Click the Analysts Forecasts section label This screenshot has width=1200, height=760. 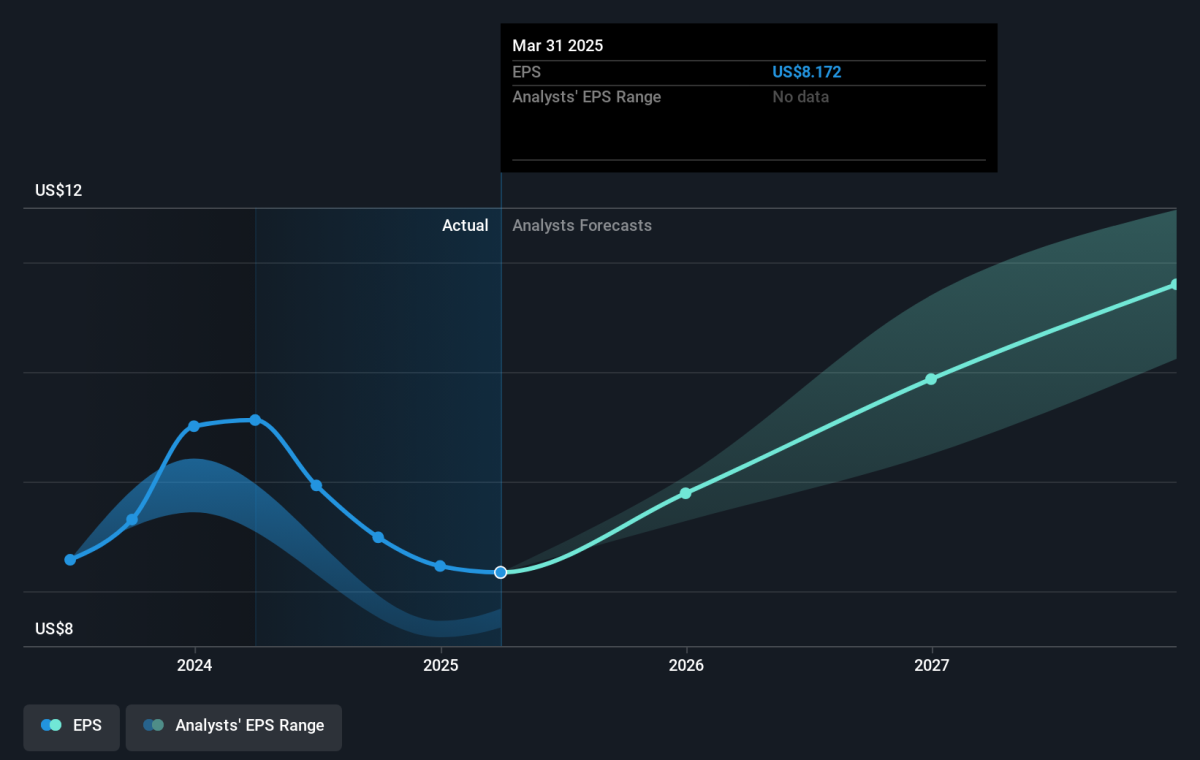[582, 226]
